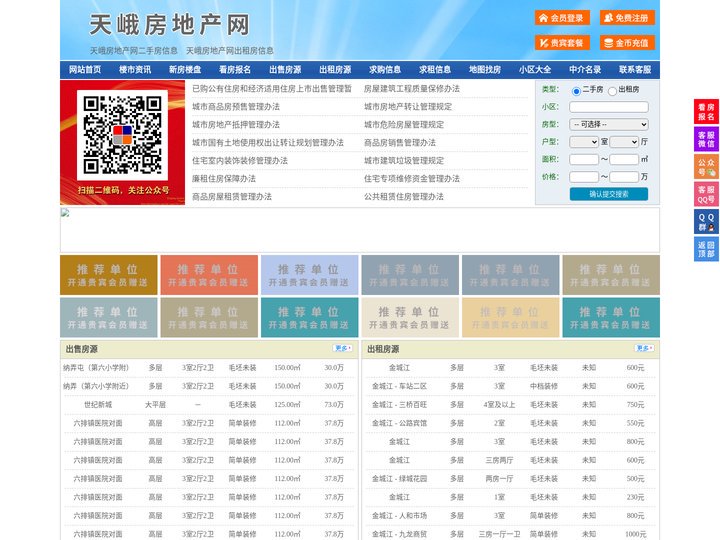Open 联系客服 navigation item

(x=635, y=70)
